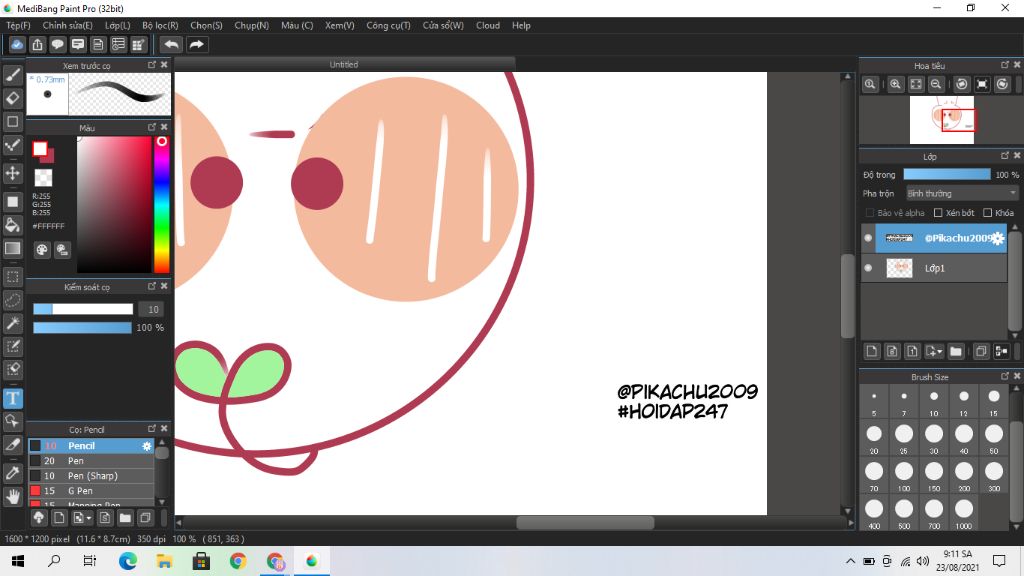Select the Pen brush in list
The image size is (1024, 576).
(91, 461)
